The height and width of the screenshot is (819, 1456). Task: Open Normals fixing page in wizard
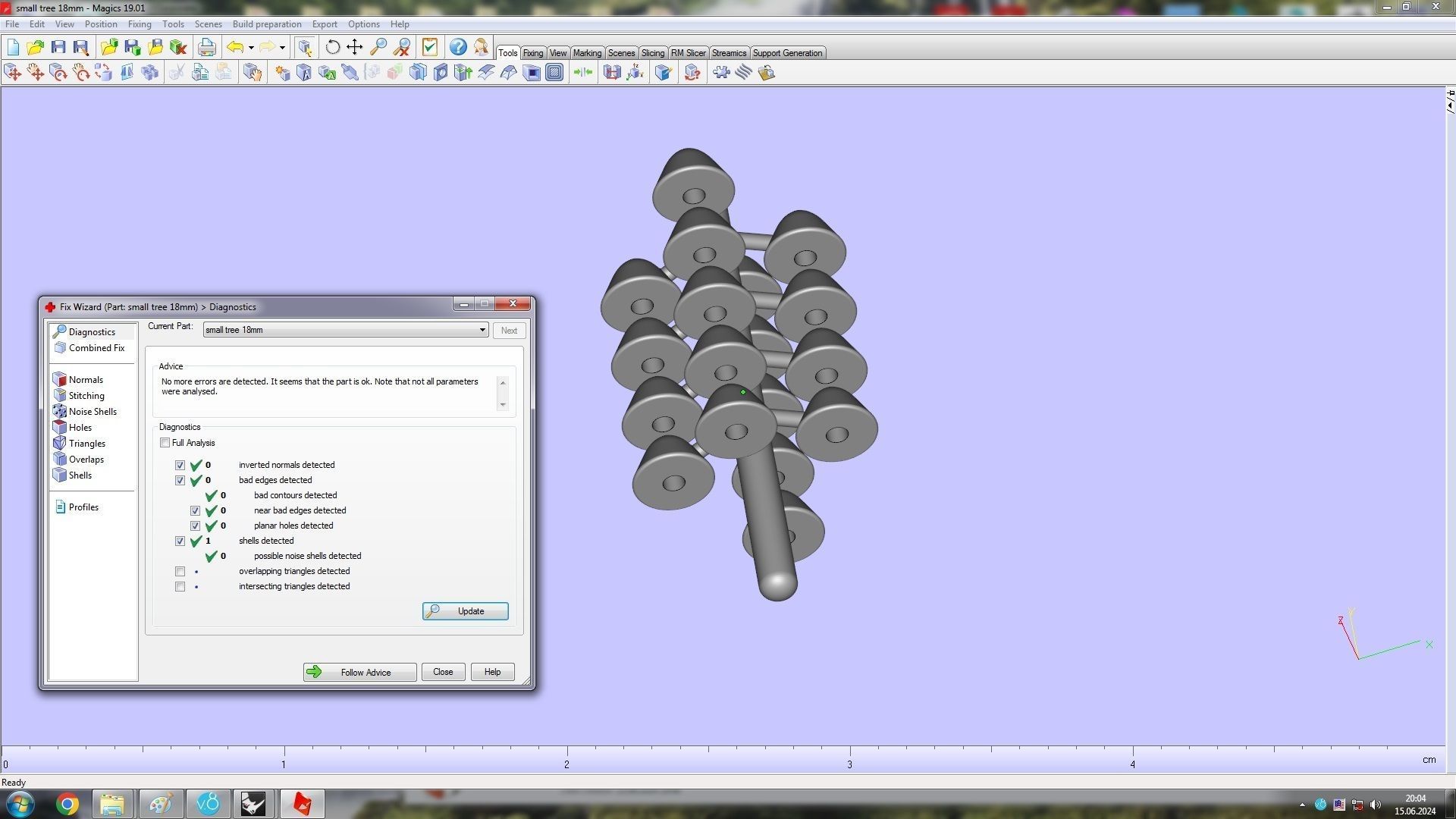[x=86, y=380]
